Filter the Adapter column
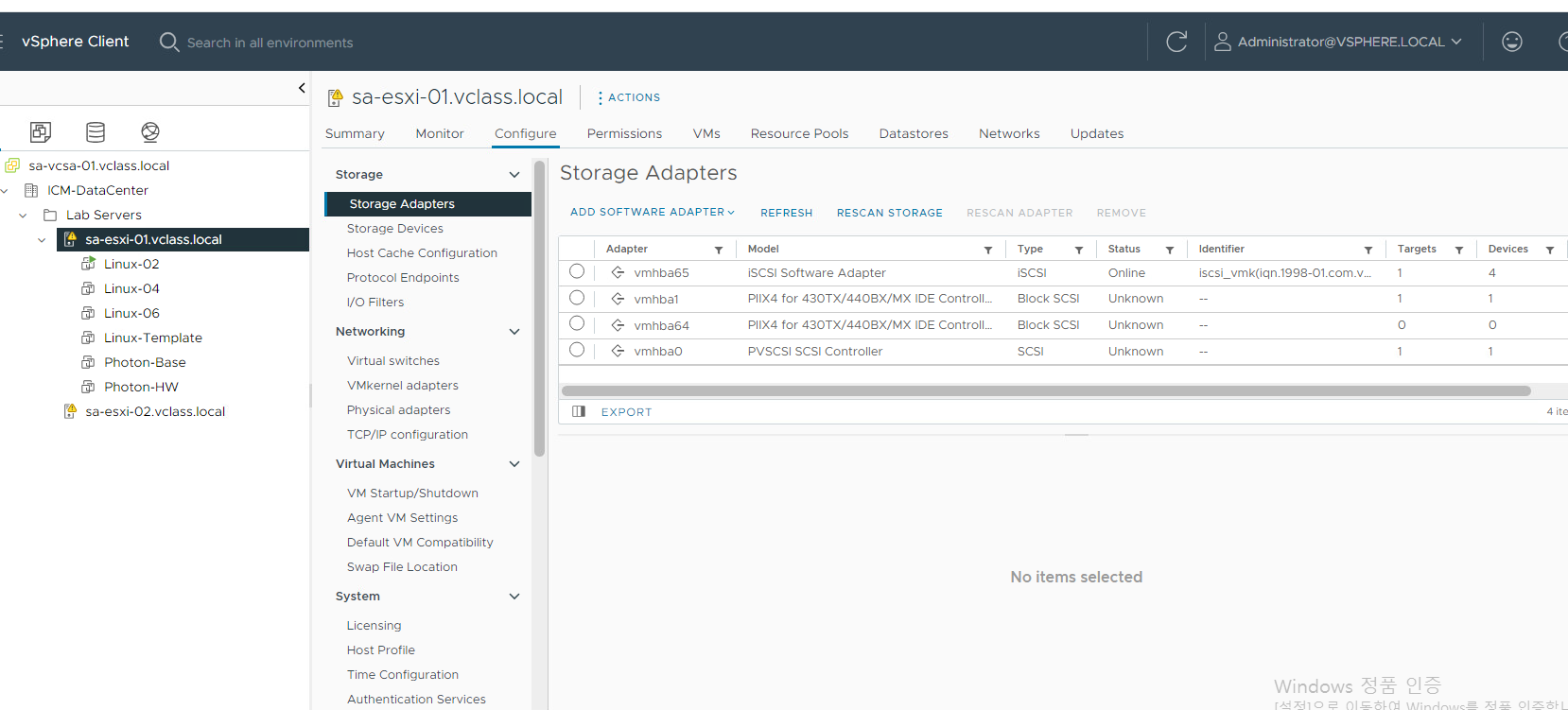 click(719, 250)
